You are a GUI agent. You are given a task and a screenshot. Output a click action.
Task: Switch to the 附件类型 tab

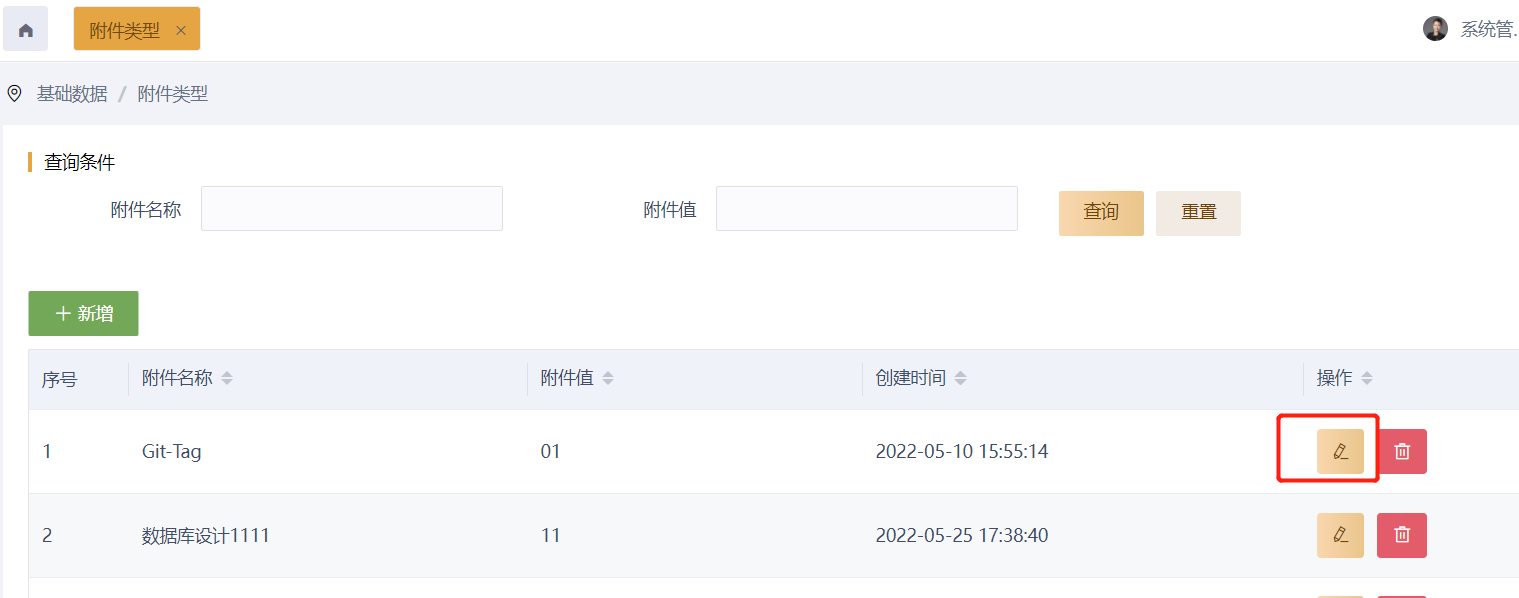[x=125, y=30]
